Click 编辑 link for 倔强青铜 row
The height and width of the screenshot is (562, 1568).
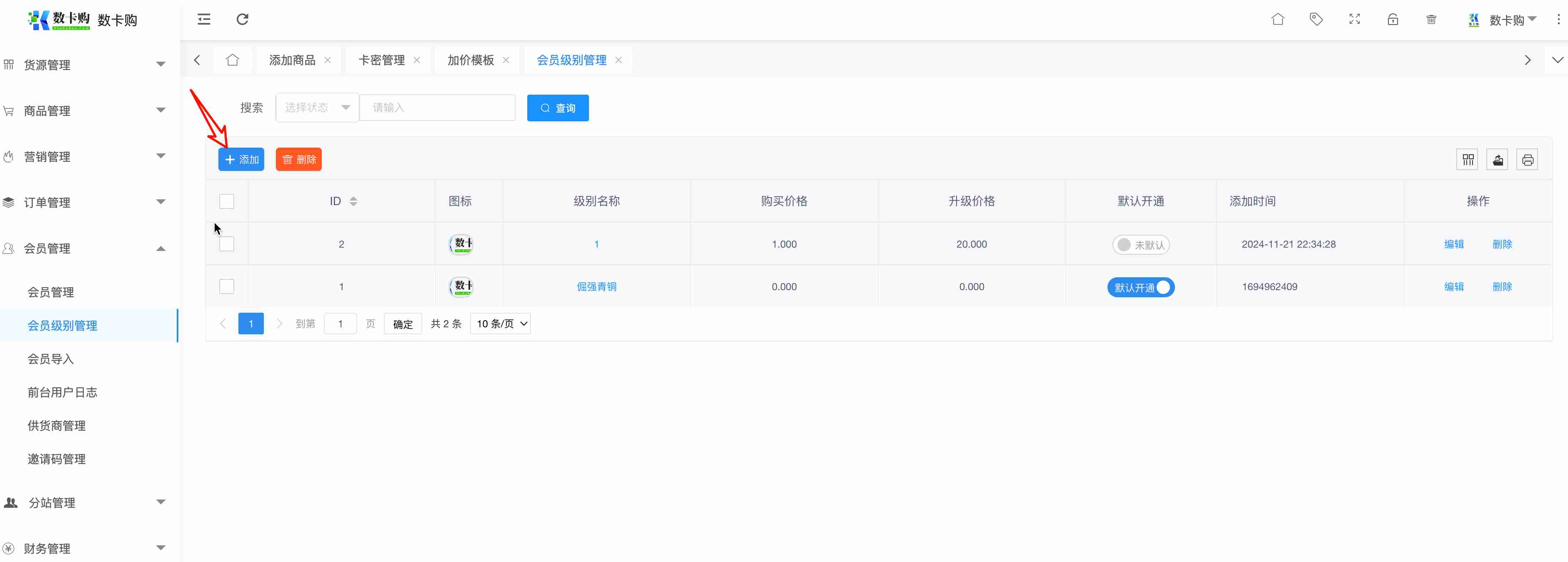[x=1453, y=287]
